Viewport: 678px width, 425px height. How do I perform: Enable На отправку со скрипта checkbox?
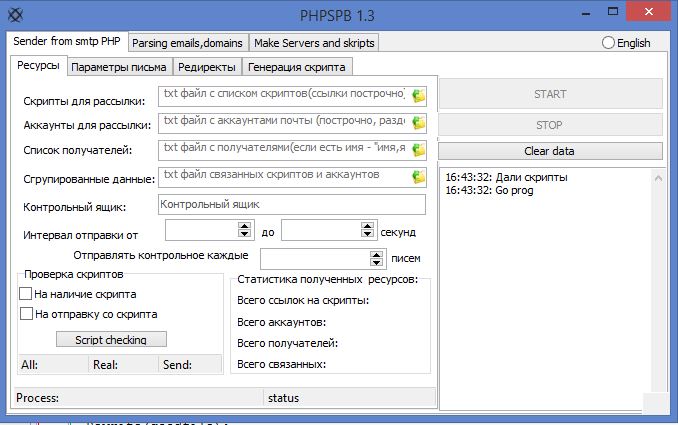[x=26, y=313]
